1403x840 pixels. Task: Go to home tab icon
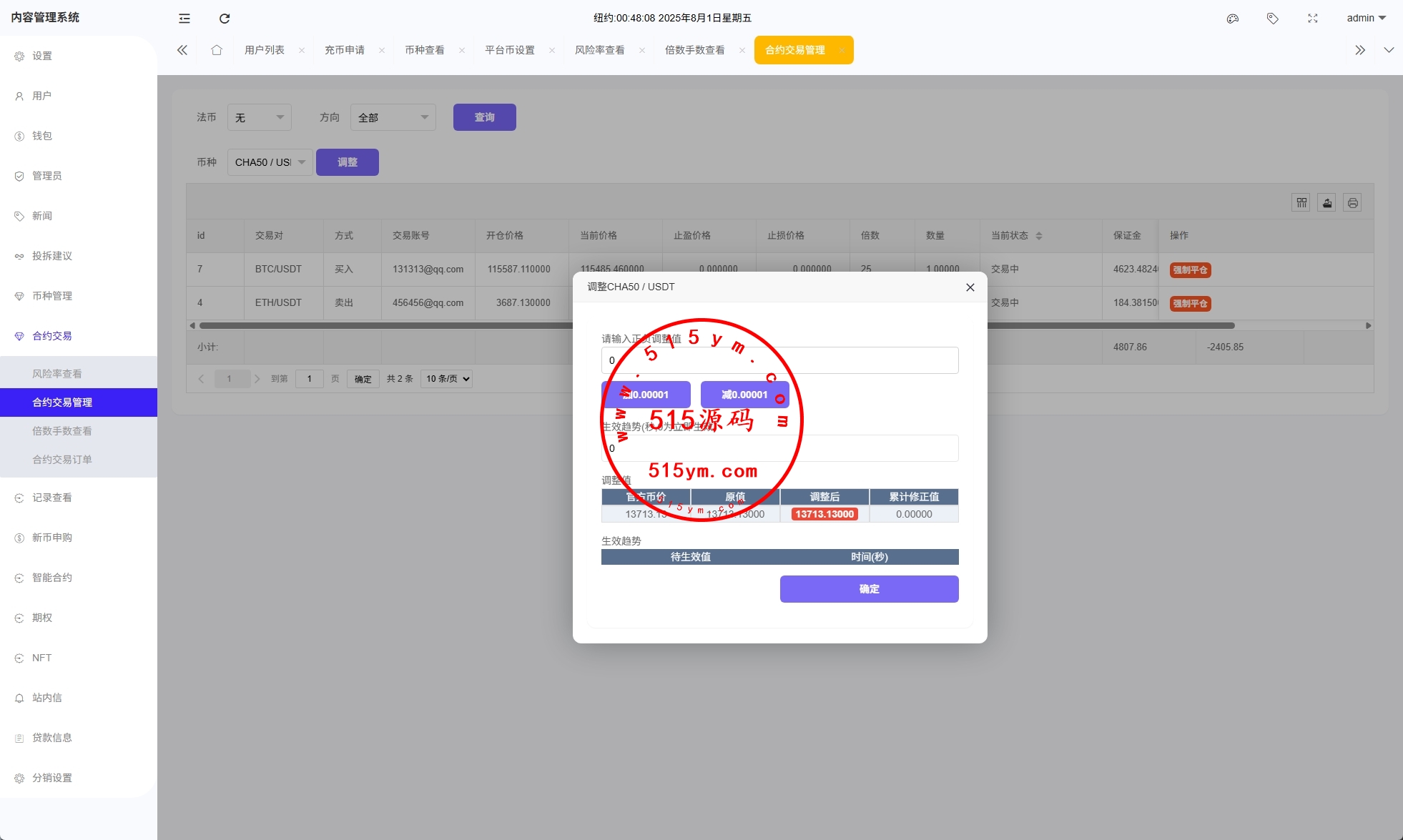click(217, 50)
